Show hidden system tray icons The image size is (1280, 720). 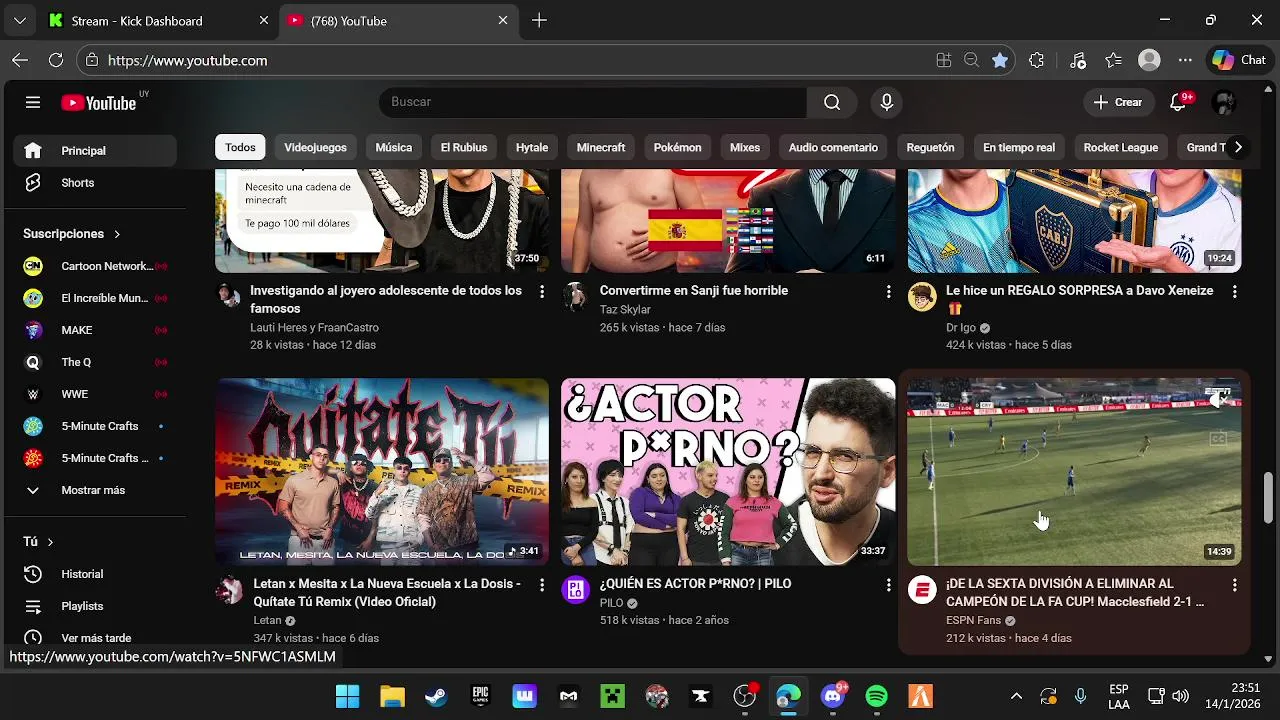coord(1016,696)
